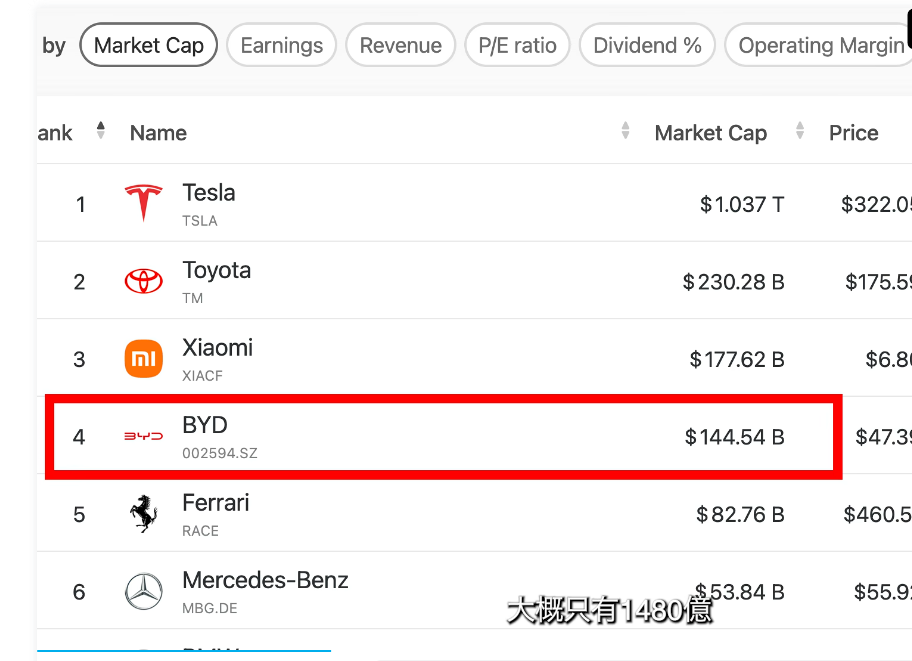Rank companies by Operating Margin

click(820, 45)
